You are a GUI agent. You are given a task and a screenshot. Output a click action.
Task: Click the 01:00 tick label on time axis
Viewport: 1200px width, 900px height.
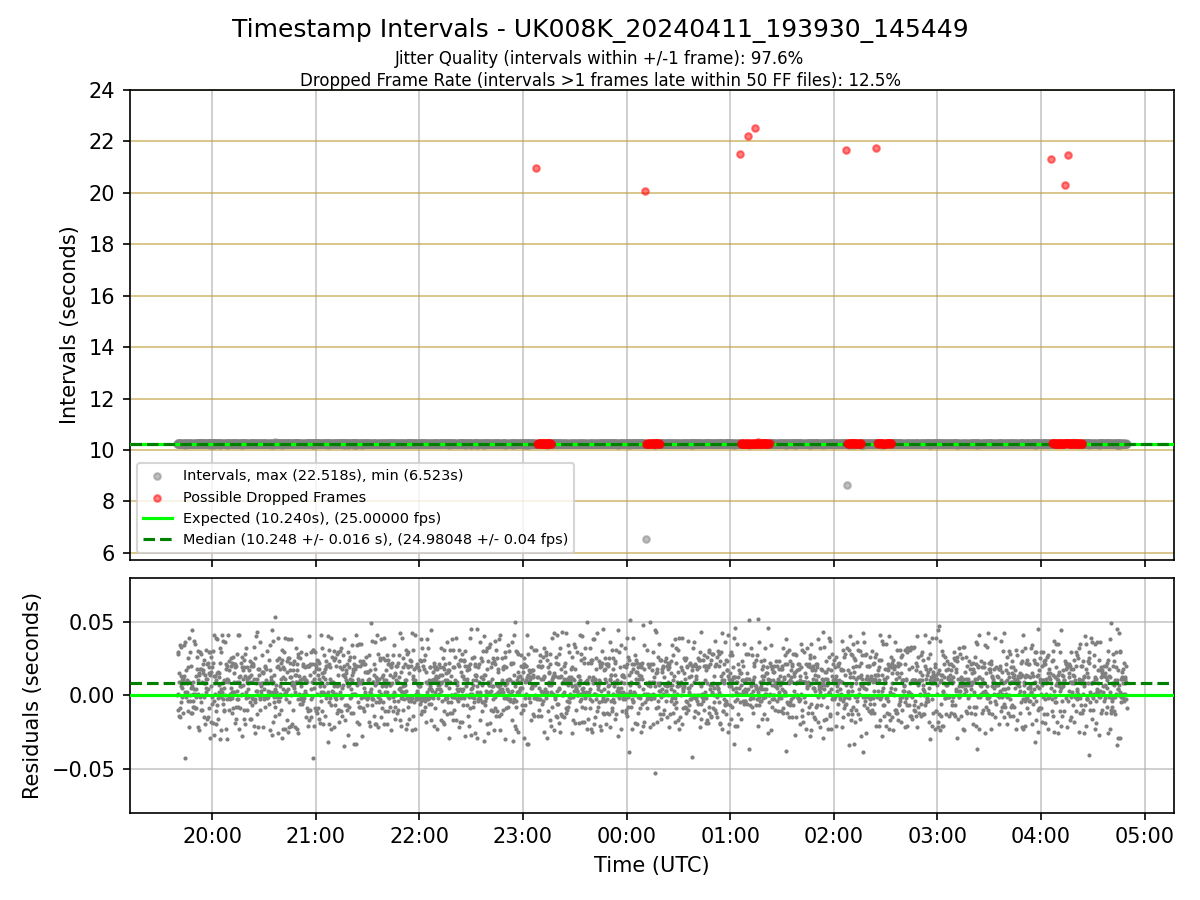pos(730,835)
